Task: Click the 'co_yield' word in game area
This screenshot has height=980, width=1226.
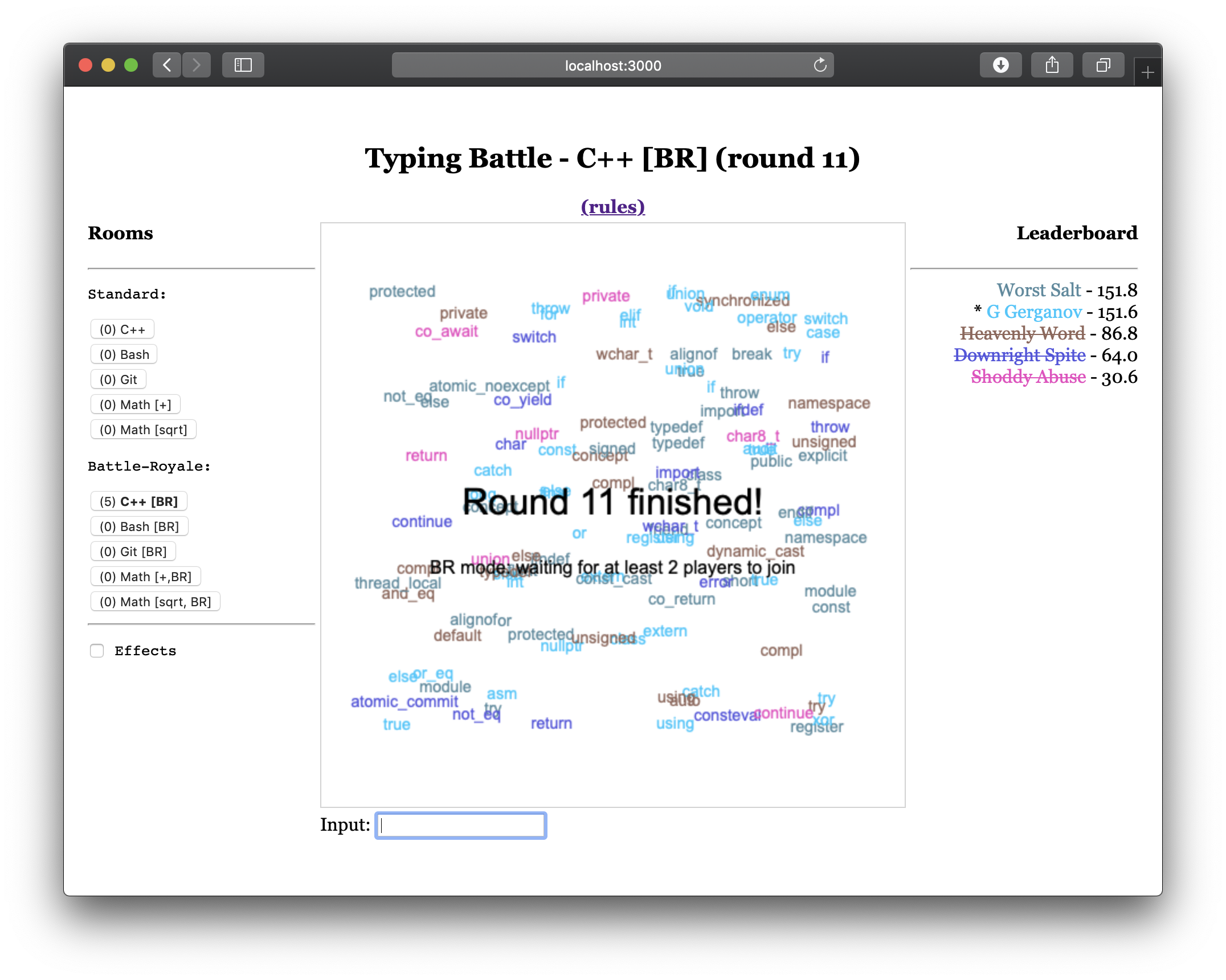Action: point(522,400)
